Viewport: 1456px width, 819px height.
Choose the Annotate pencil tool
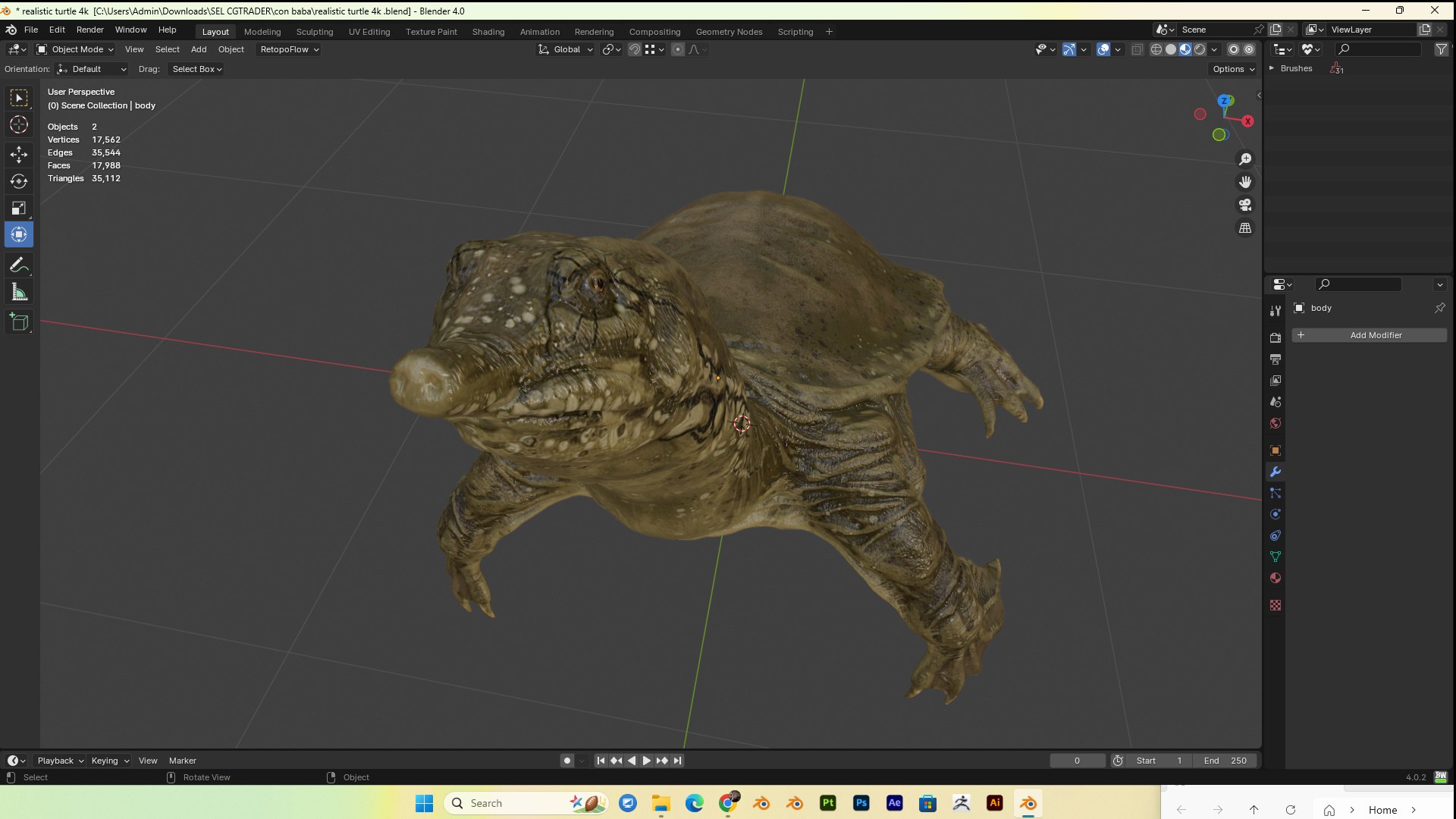[x=19, y=265]
